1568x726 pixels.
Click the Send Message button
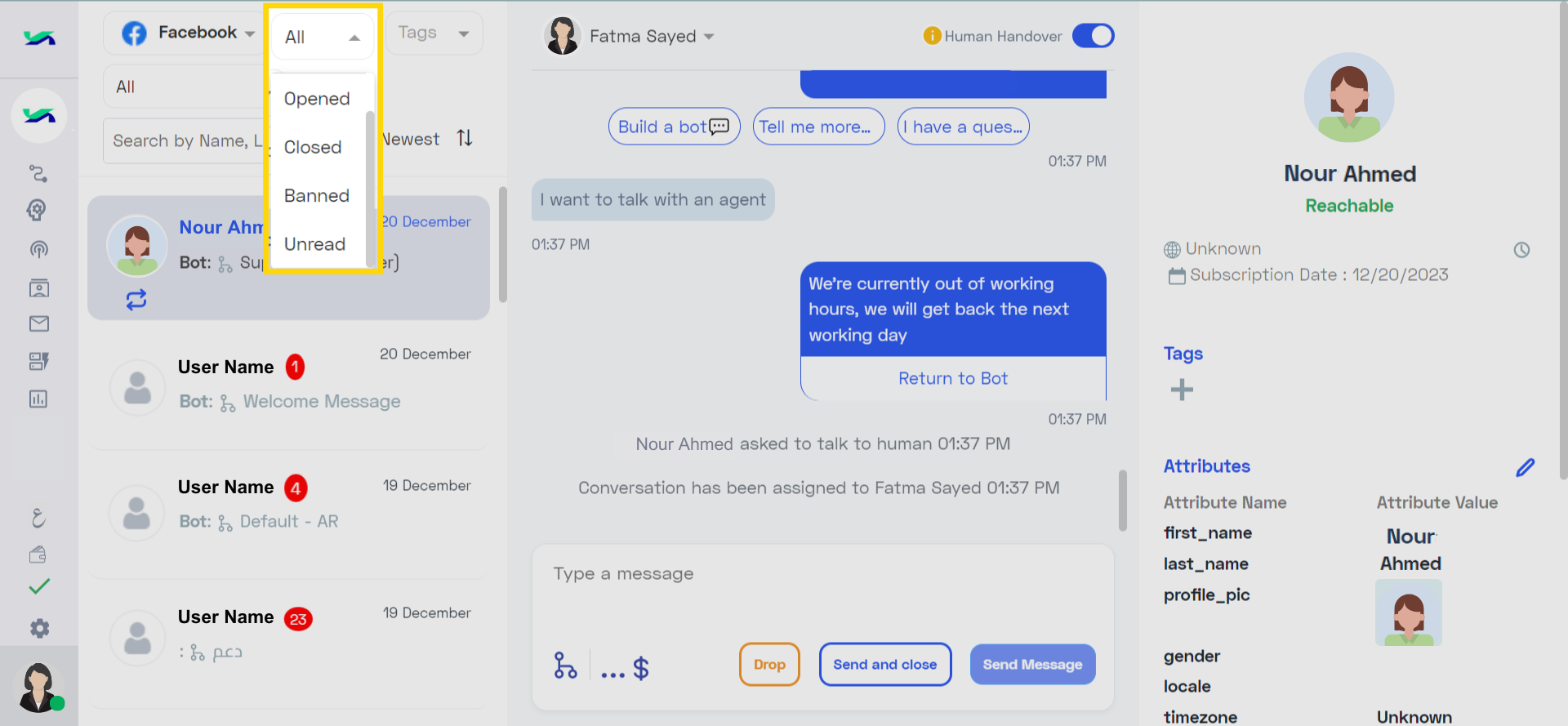point(1032,665)
